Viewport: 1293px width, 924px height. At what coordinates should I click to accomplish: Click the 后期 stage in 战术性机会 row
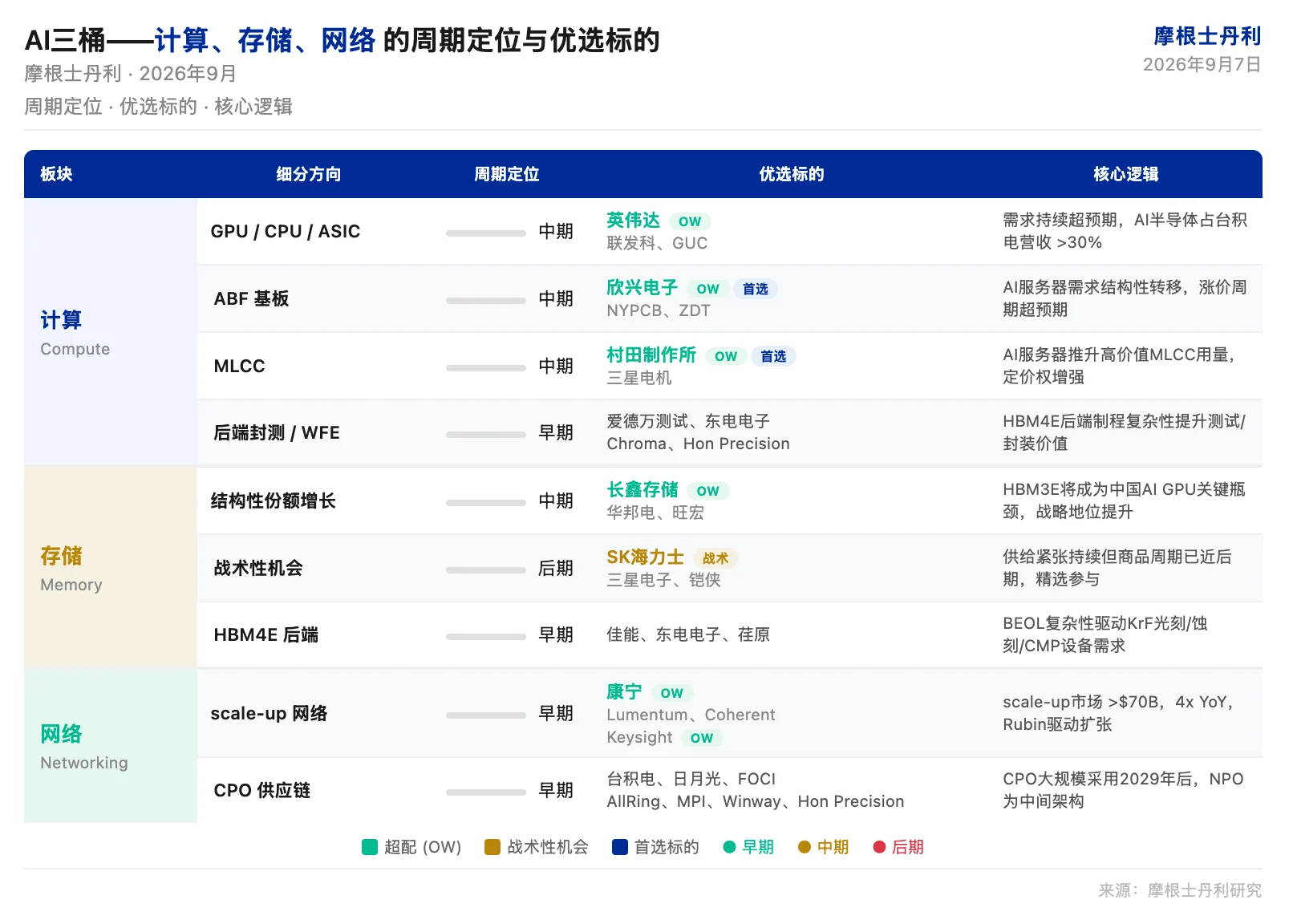pyautogui.click(x=556, y=569)
